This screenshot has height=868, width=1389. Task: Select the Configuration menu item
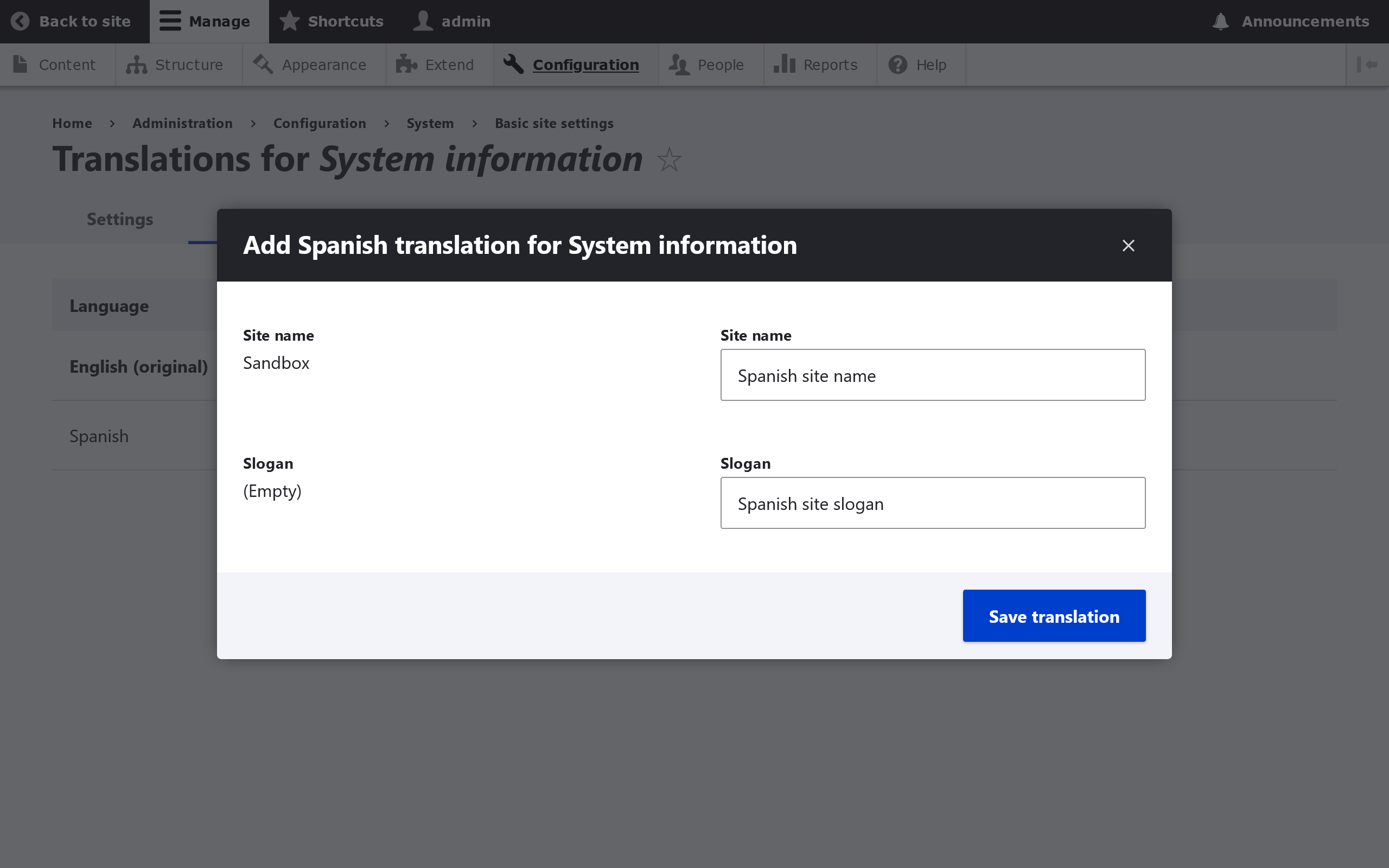tap(584, 65)
